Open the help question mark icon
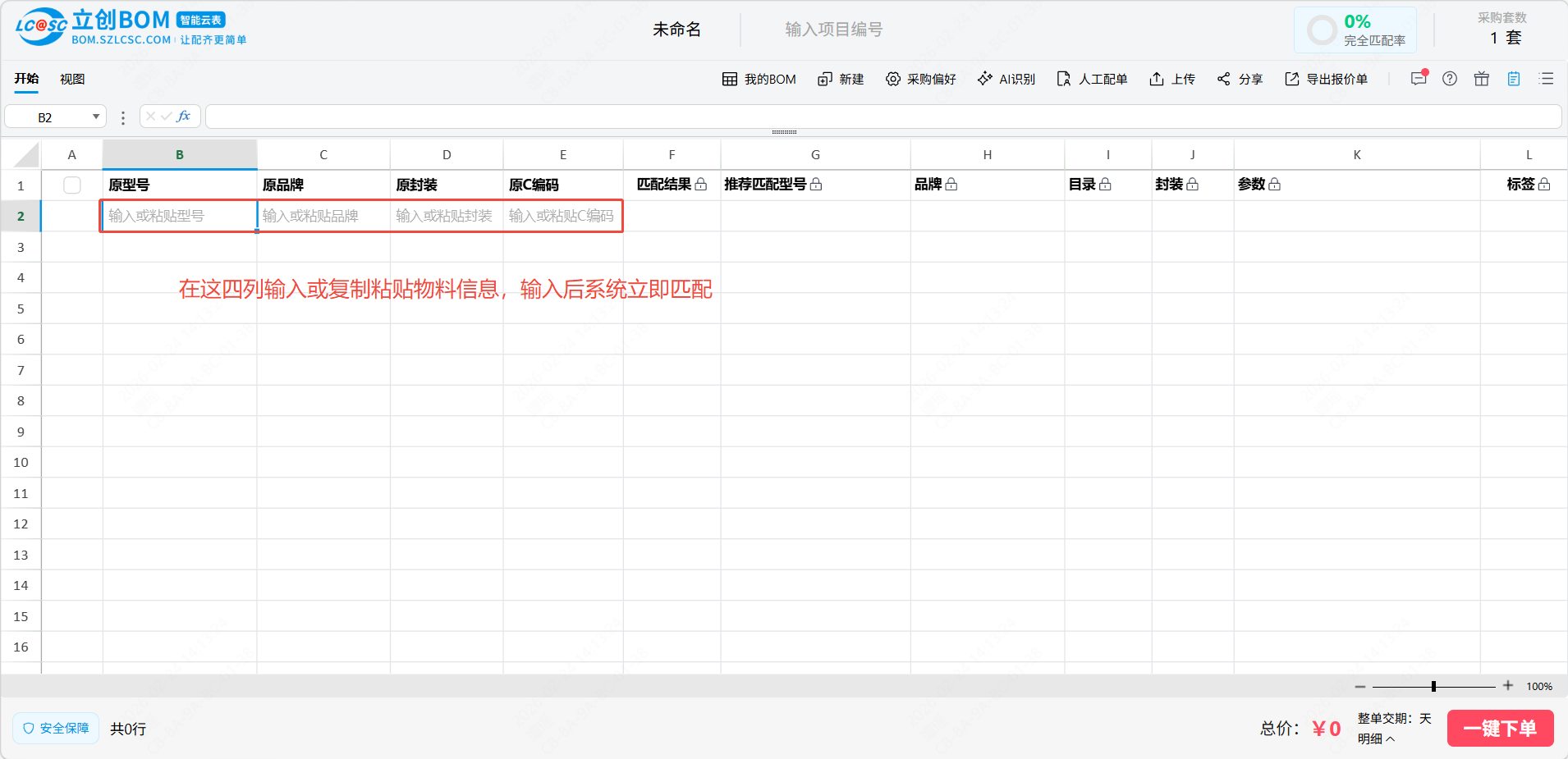This screenshot has height=759, width=1568. click(1450, 79)
